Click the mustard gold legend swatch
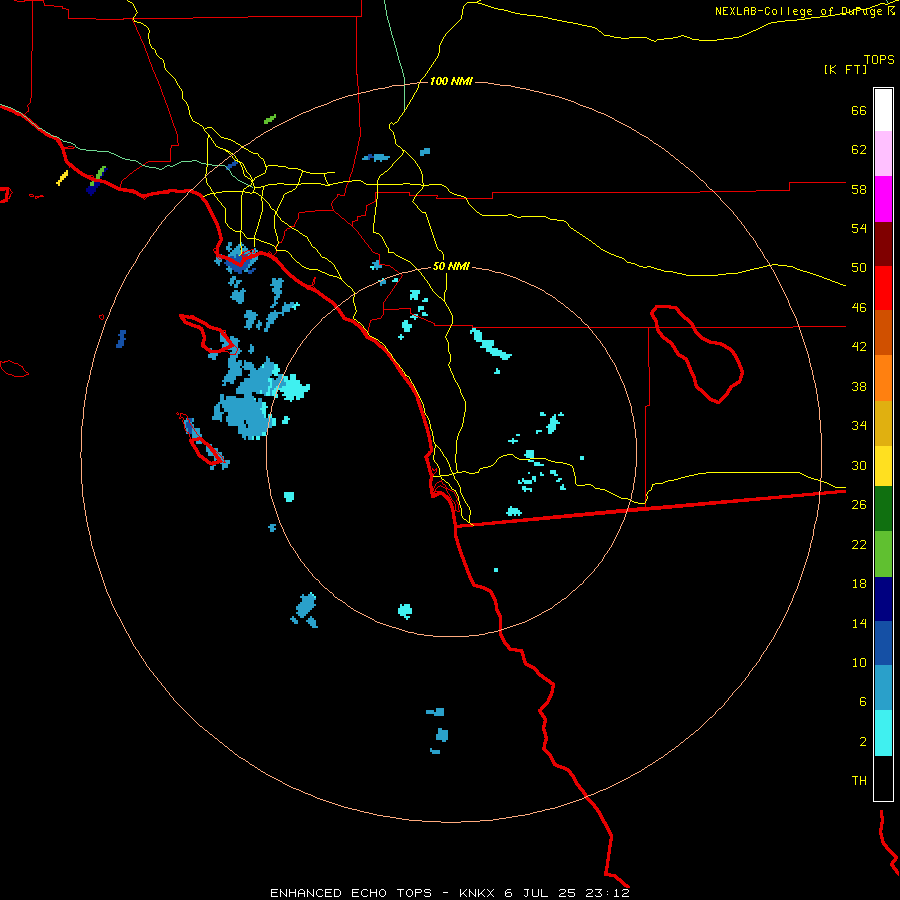 883,424
